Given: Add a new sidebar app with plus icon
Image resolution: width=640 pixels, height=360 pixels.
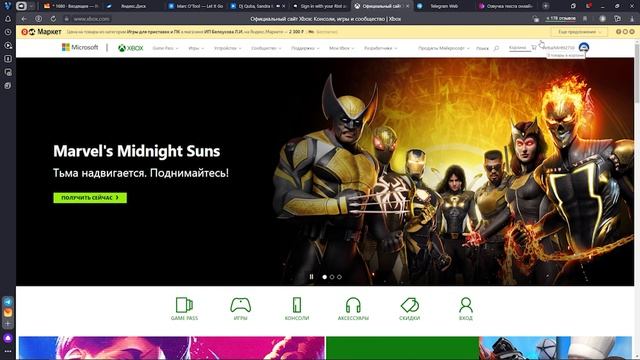Looking at the screenshot, I should 8,324.
